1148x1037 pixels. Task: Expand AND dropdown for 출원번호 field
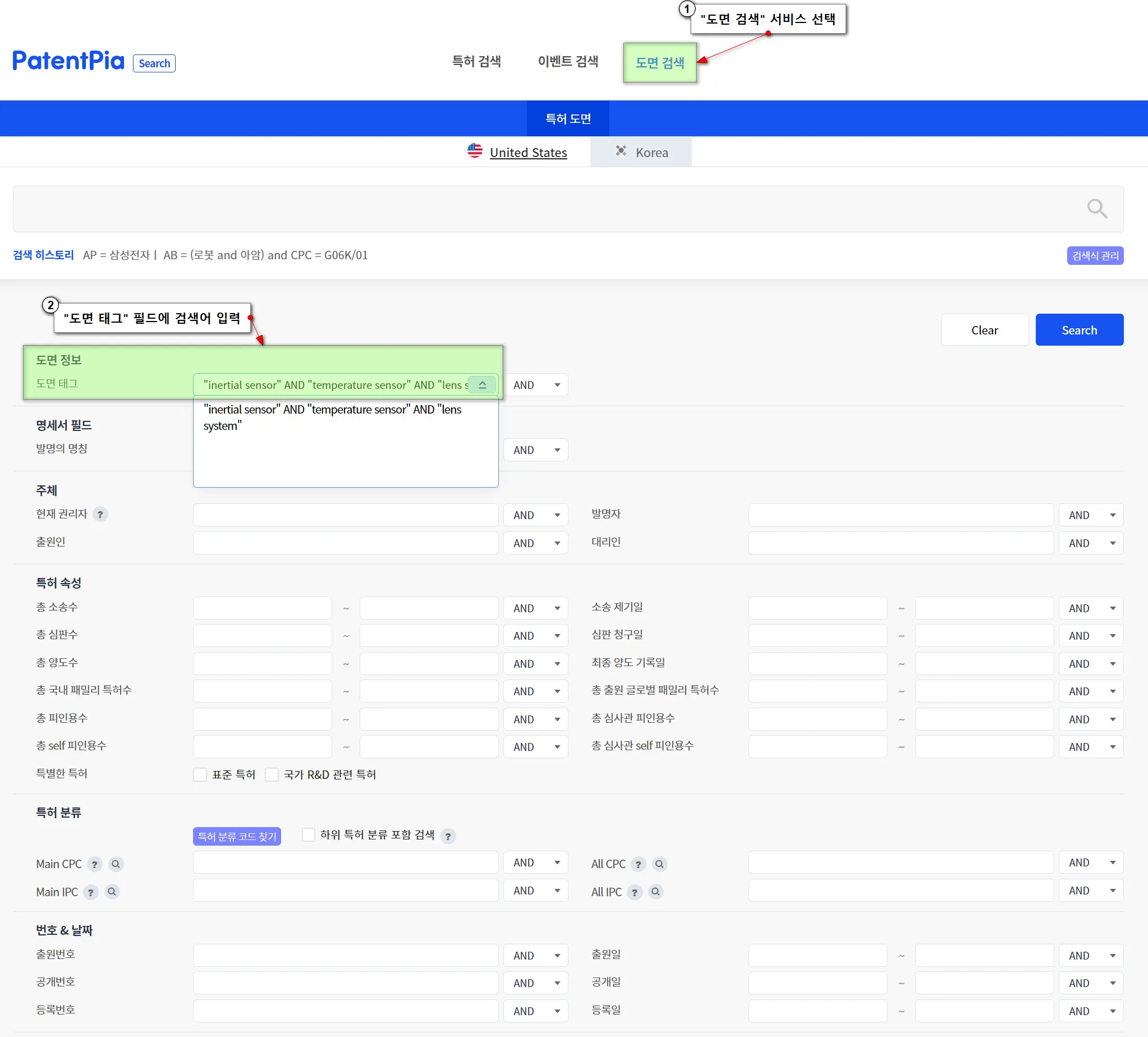click(535, 956)
